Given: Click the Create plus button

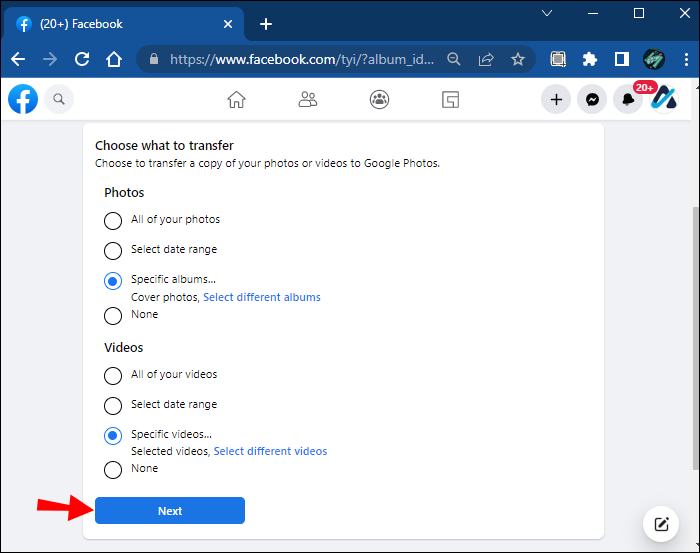Looking at the screenshot, I should pos(556,99).
